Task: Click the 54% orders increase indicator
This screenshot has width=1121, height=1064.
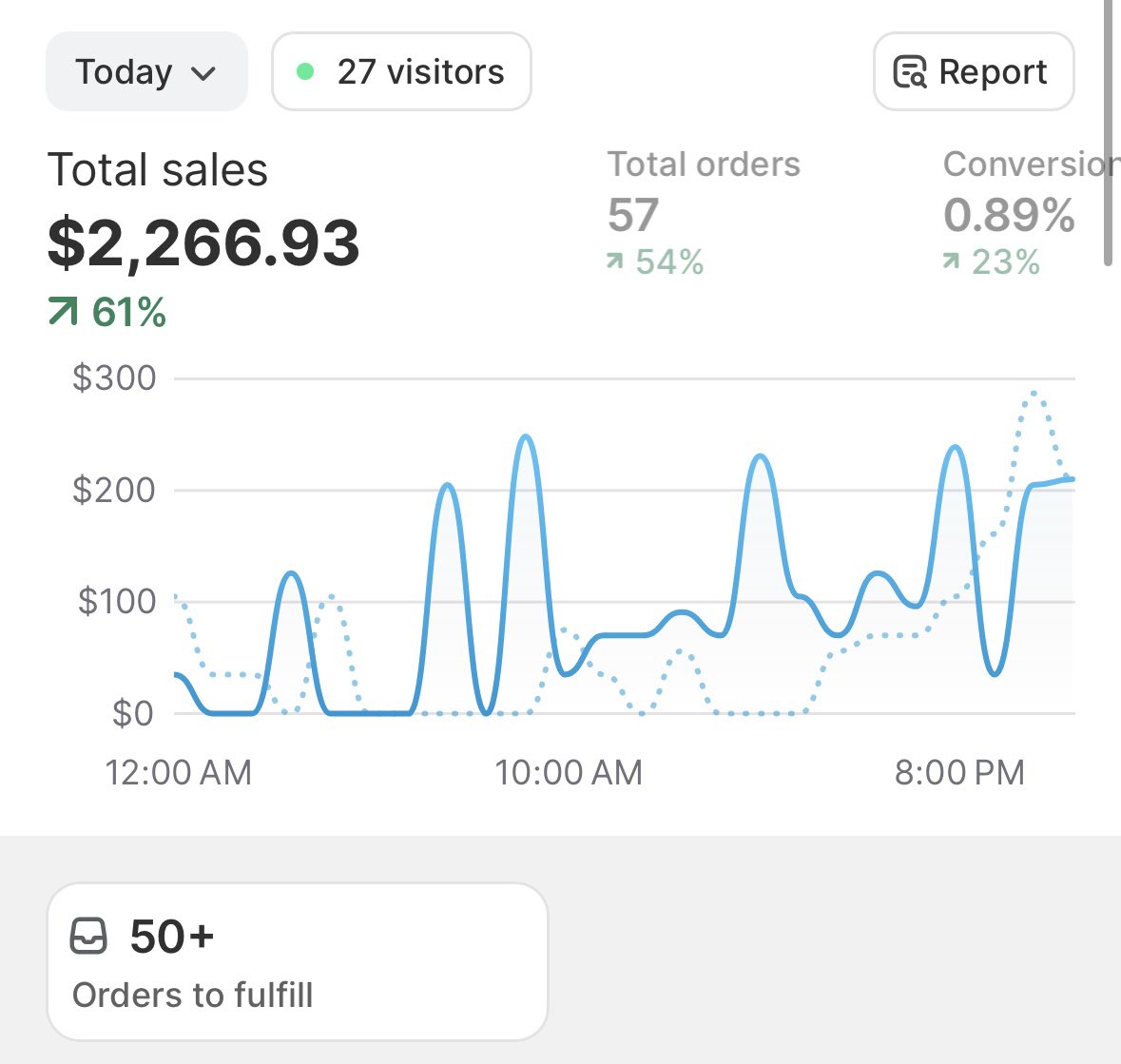Action: [656, 261]
